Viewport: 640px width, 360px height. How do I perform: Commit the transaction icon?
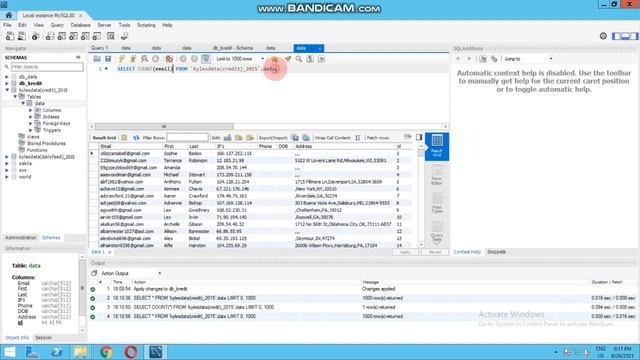pos(183,59)
